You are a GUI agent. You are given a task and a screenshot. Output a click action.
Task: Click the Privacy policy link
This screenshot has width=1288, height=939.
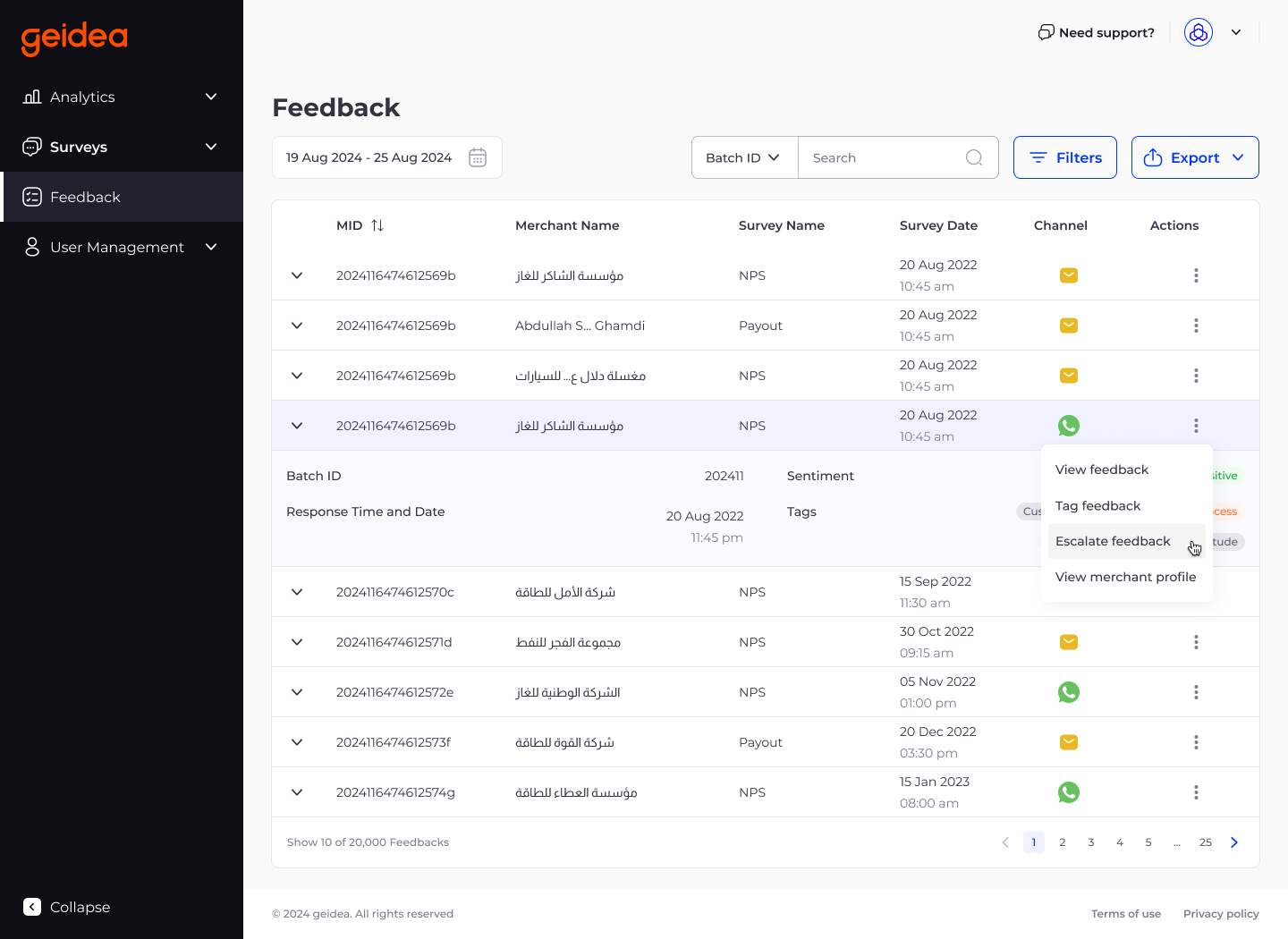click(1221, 913)
